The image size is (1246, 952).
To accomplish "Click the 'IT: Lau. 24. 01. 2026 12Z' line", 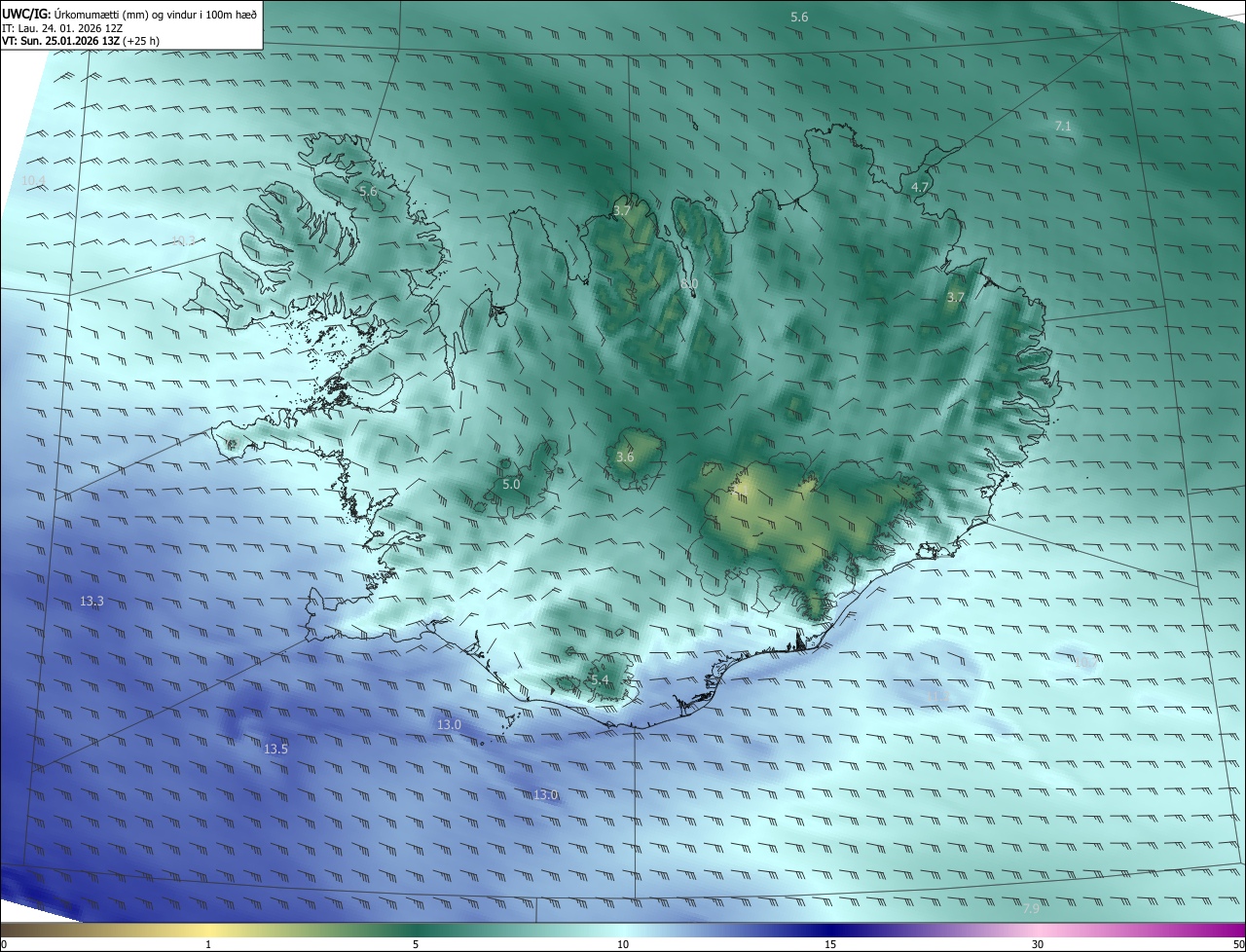I will 61,28.
